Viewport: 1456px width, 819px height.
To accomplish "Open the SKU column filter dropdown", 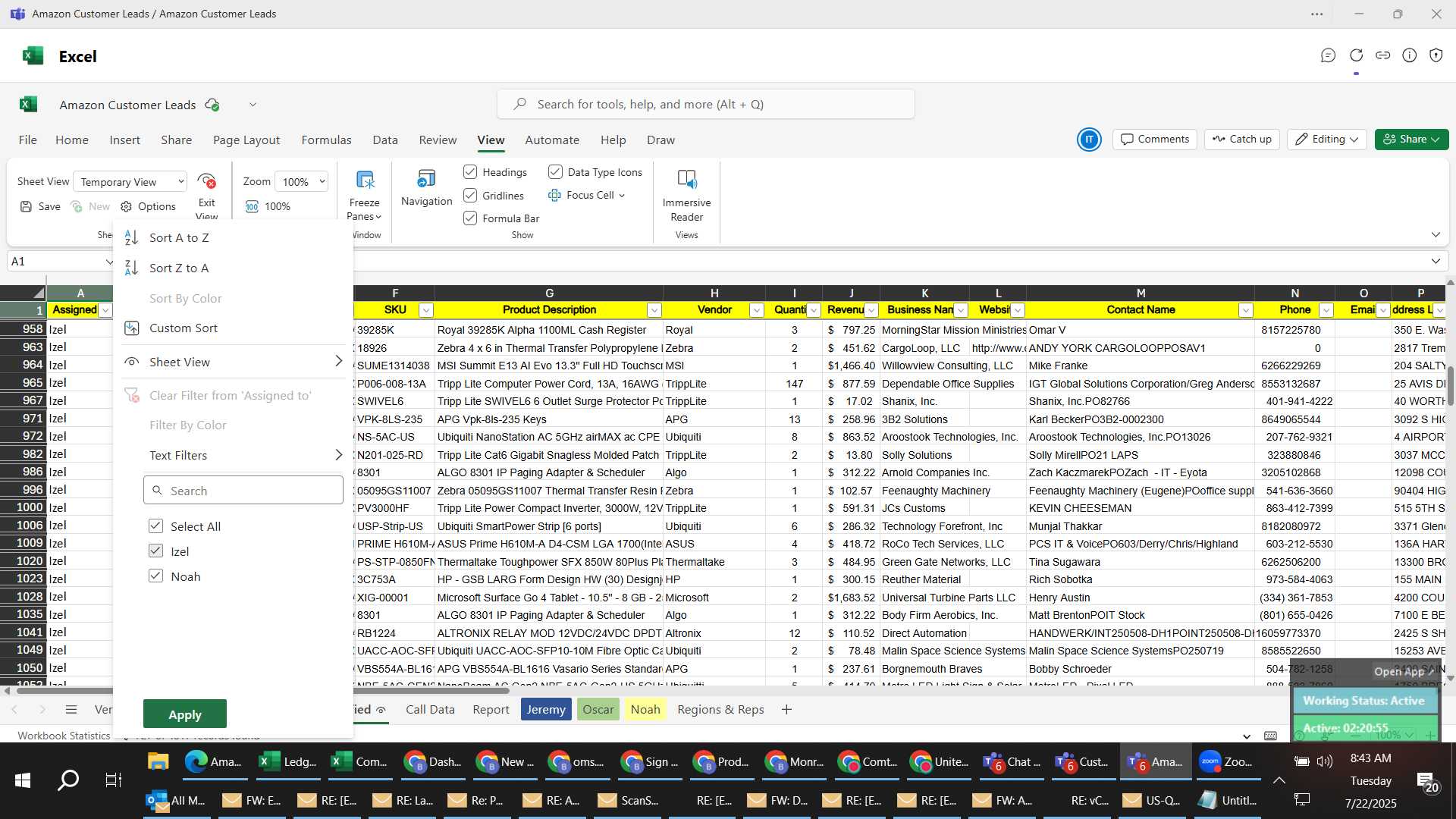I will (x=426, y=310).
